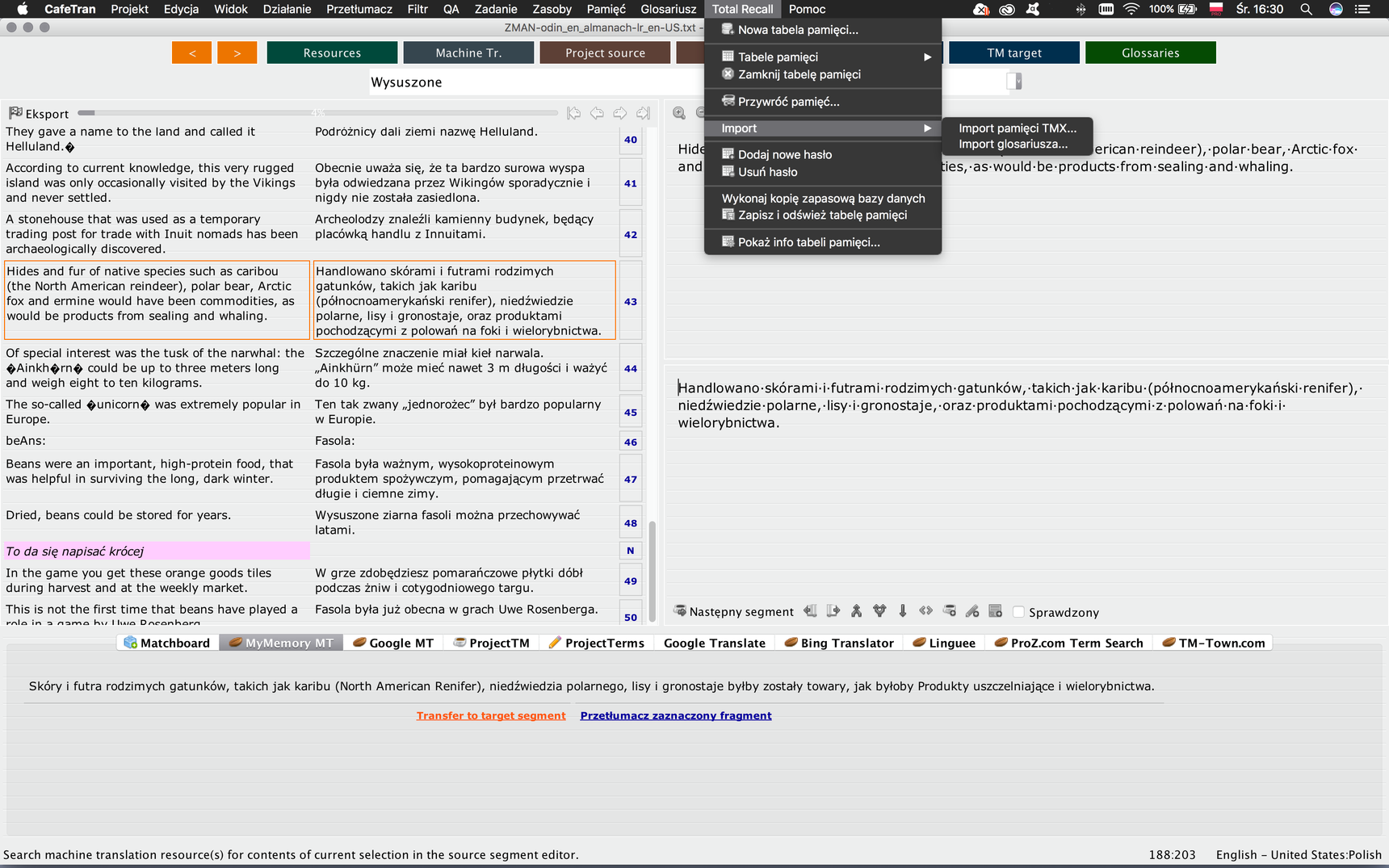The width and height of the screenshot is (1389, 868).
Task: Click the copy-source-left icon next to Następny segment
Action: click(810, 611)
